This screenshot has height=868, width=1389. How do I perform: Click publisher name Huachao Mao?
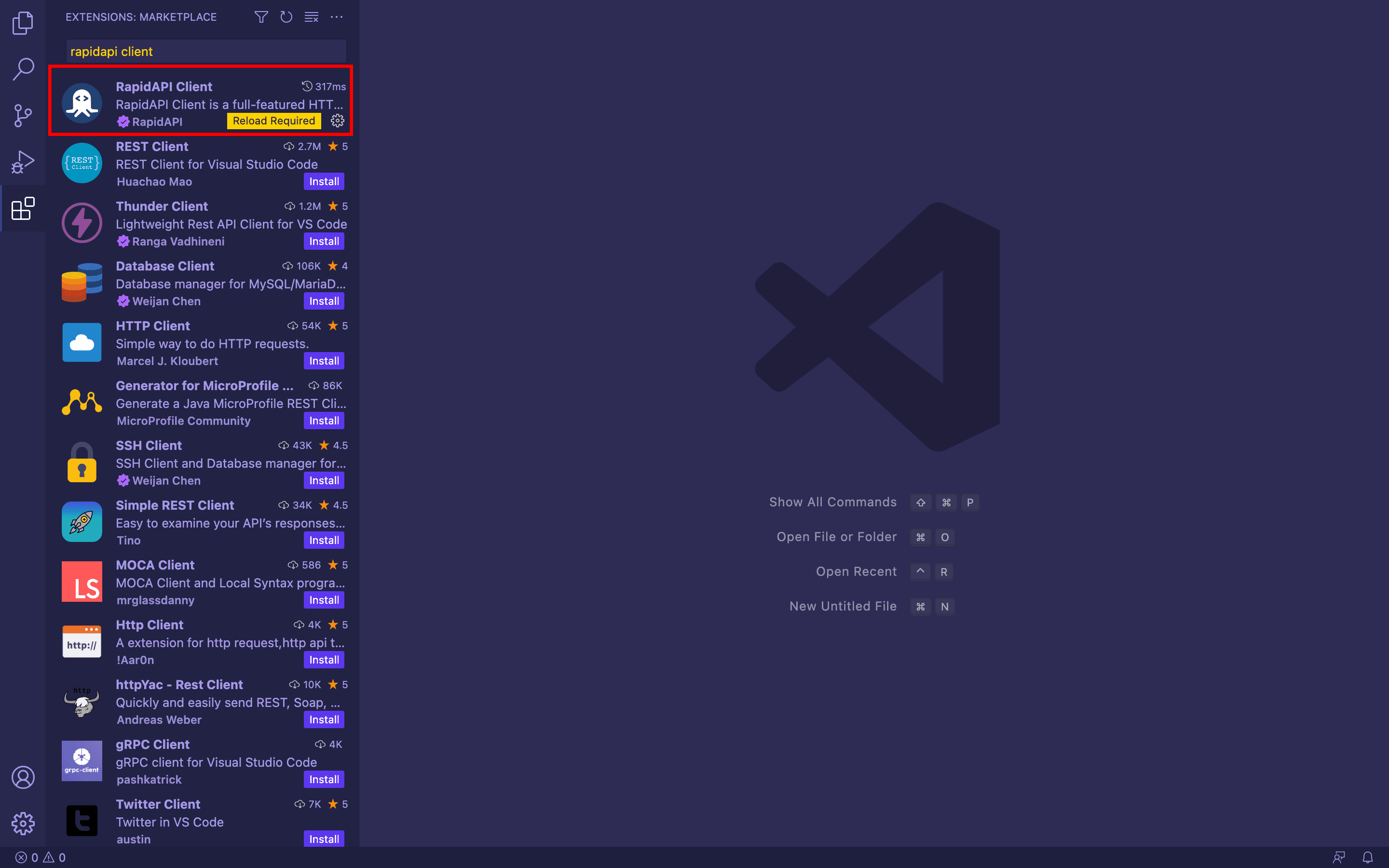coord(154,181)
